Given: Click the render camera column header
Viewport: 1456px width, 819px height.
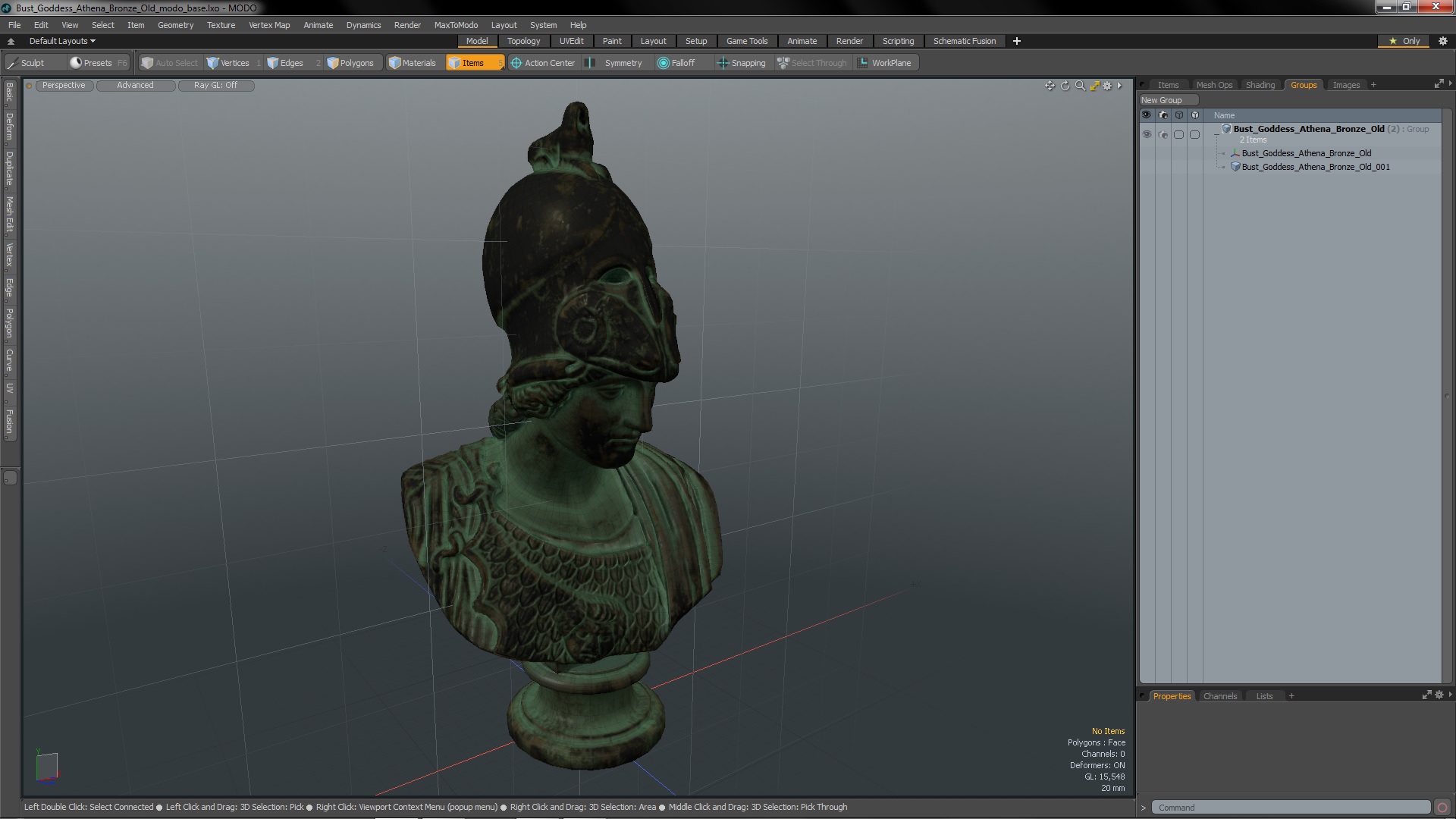Looking at the screenshot, I should 1163,115.
